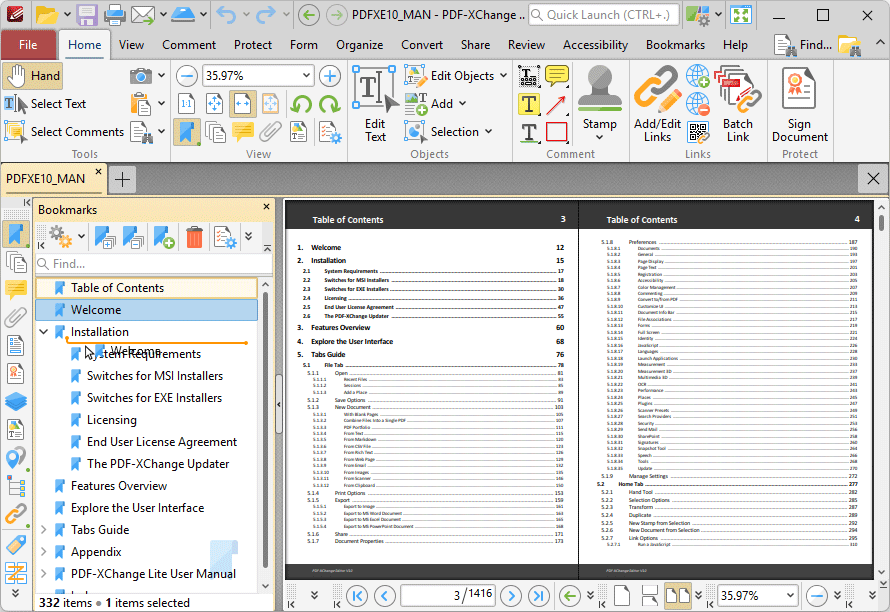Open the Organize ribbon tab
Screen dimensions: 890x612
(359, 45)
